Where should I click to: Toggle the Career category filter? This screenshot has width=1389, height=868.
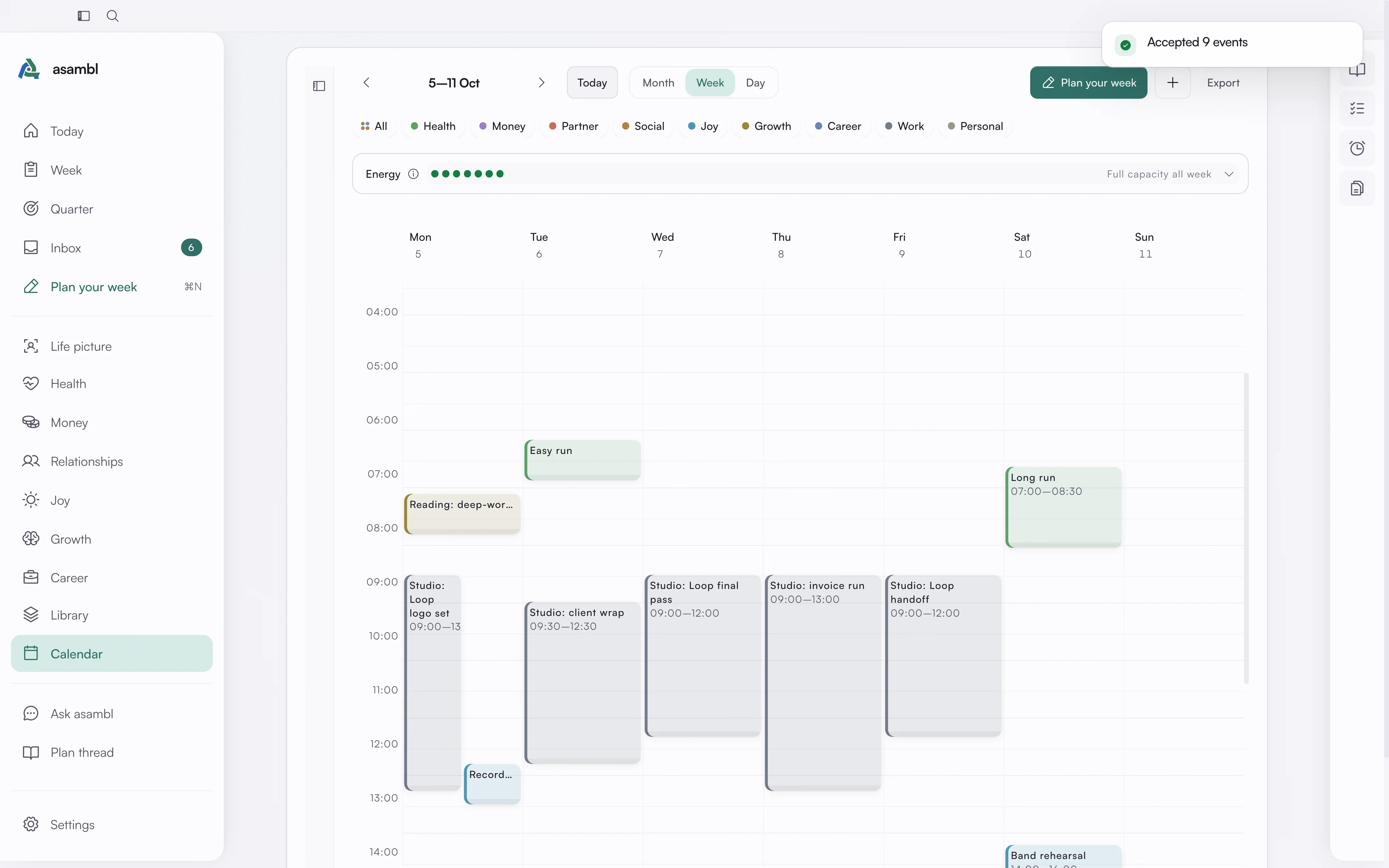tap(838, 126)
